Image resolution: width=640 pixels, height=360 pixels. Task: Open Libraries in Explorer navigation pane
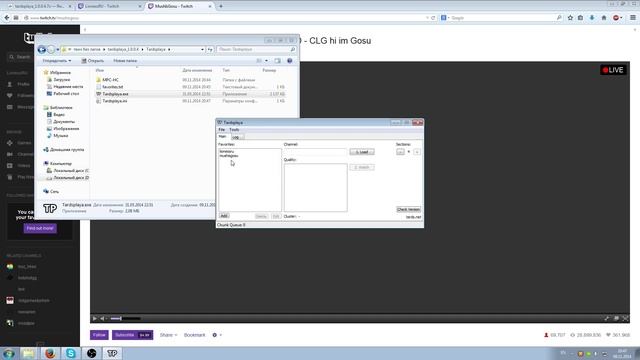[x=61, y=107]
